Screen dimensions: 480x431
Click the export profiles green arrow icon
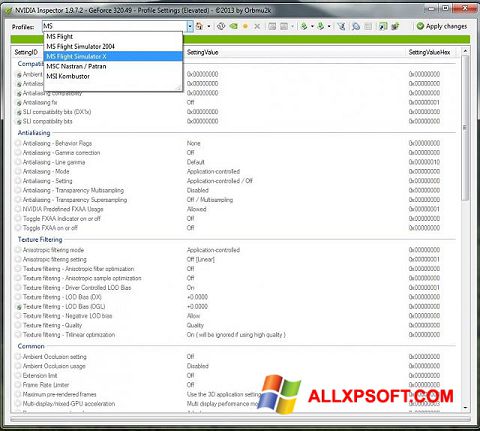pyautogui.click(x=304, y=26)
